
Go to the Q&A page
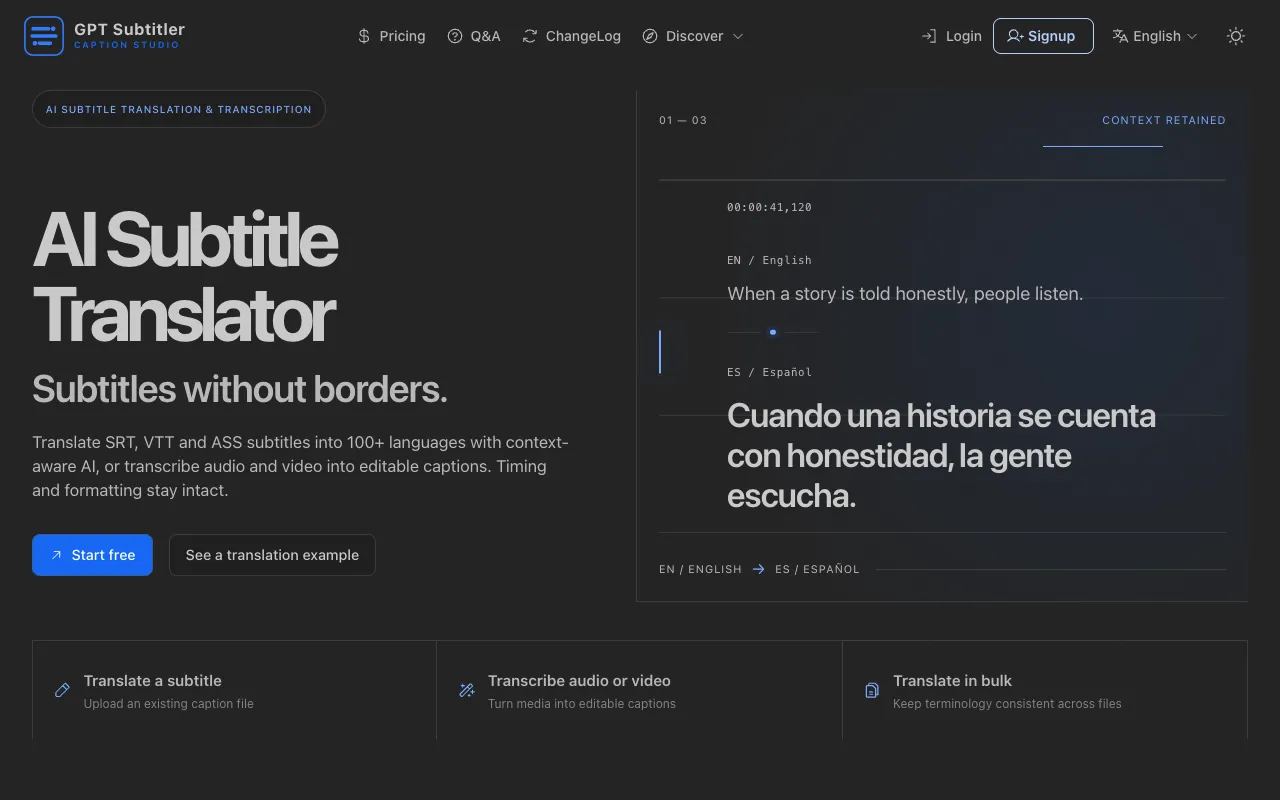474,36
